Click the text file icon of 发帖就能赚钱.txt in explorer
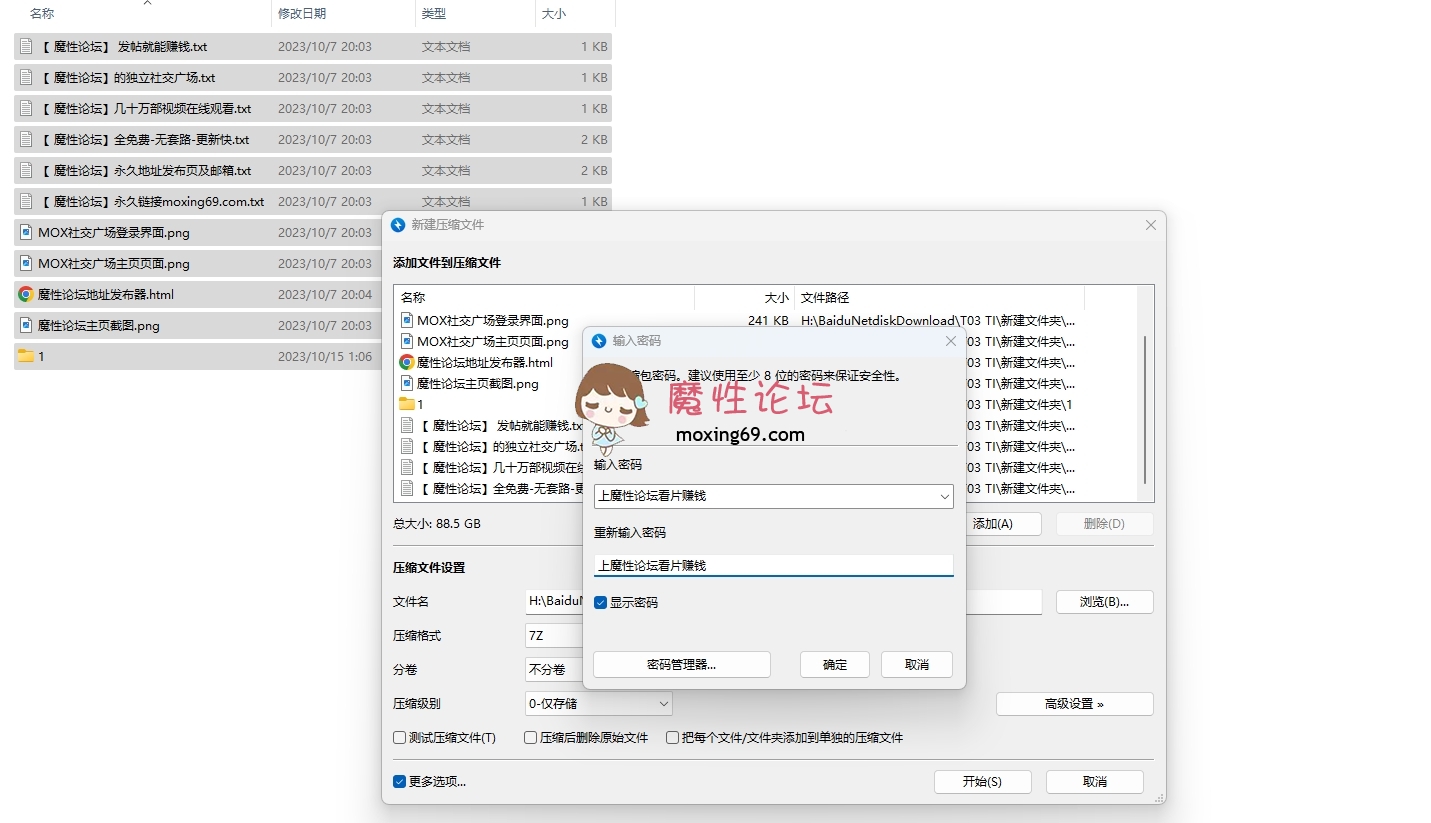 pos(26,47)
